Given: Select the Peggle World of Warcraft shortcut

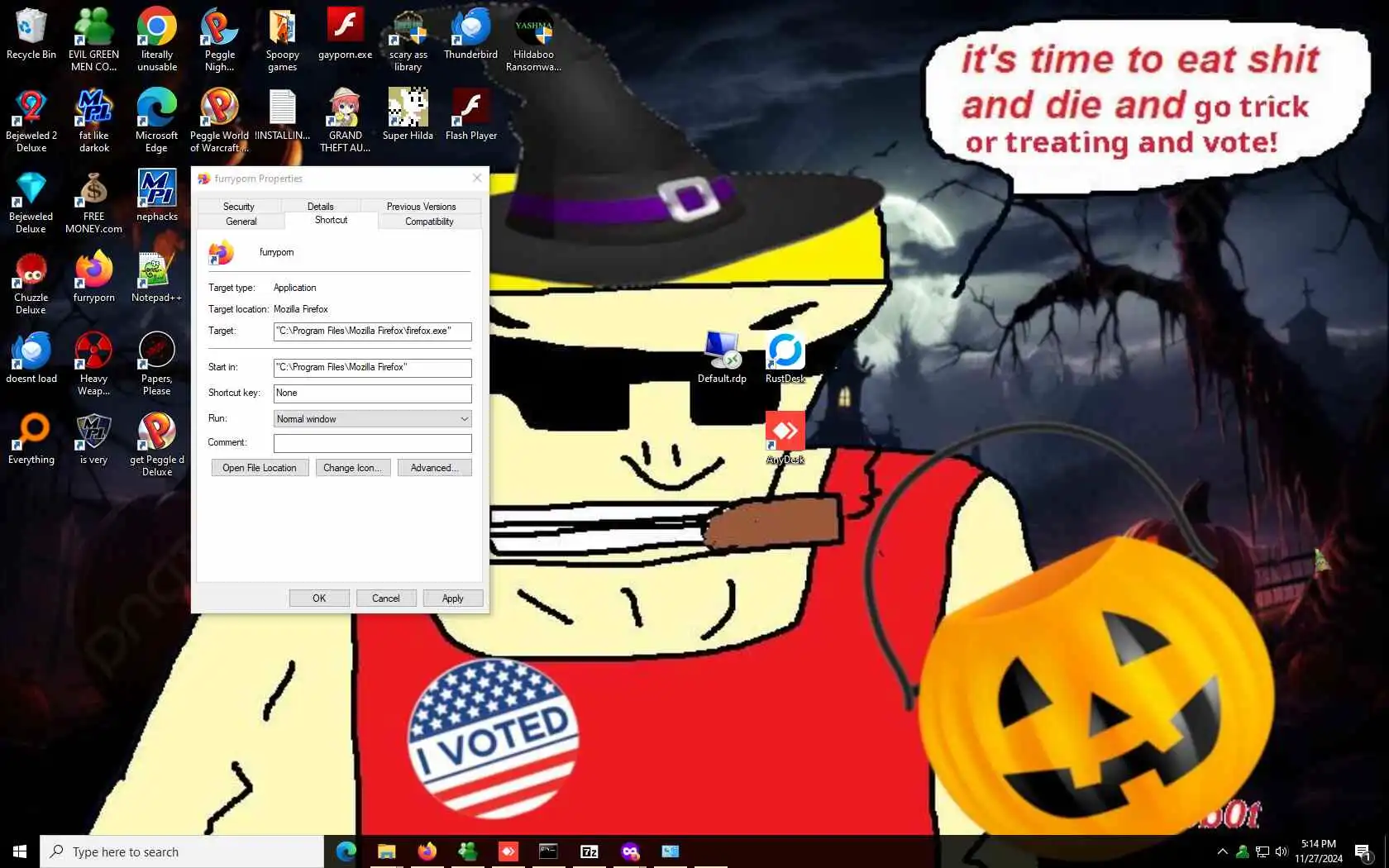Looking at the screenshot, I should 220,121.
